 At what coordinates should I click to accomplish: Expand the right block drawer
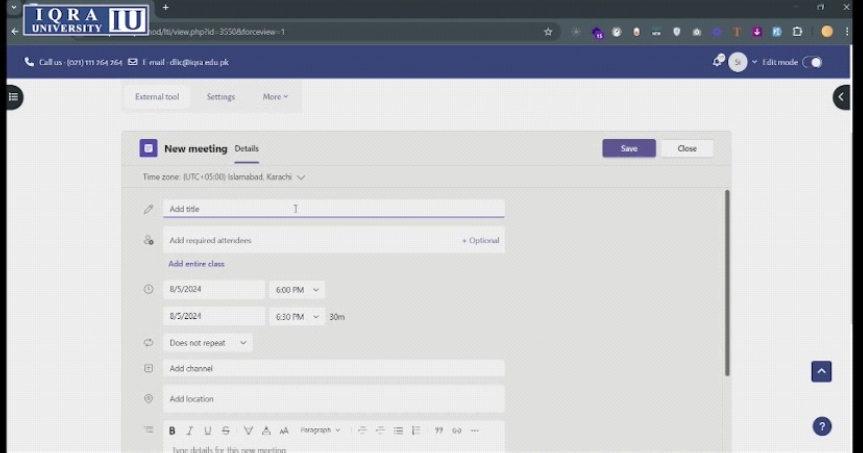[841, 97]
